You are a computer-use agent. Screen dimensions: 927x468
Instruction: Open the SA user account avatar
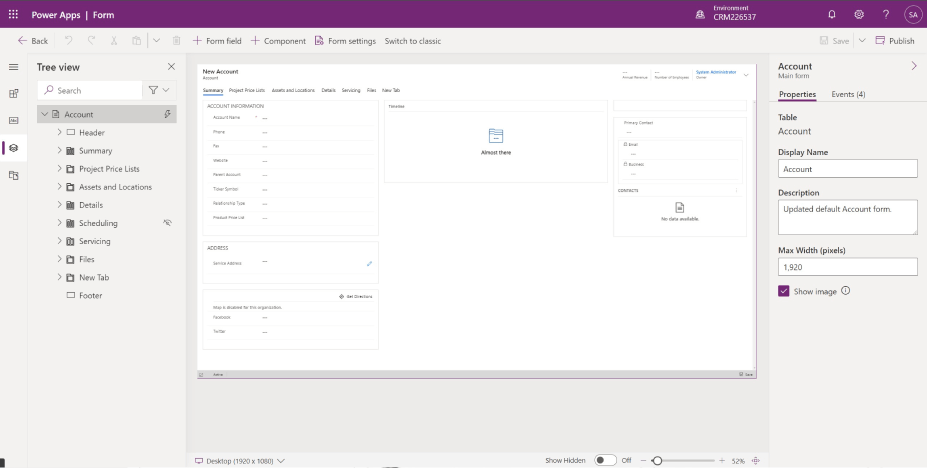pyautogui.click(x=913, y=14)
